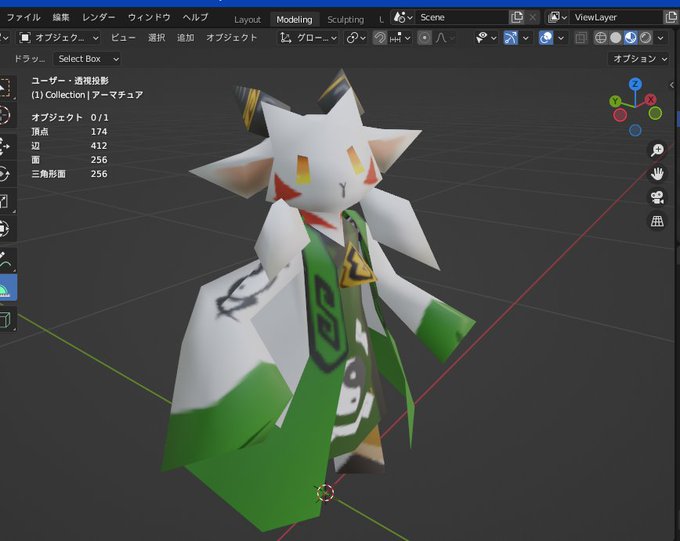This screenshot has height=541, width=680.
Task: Open the オブジェクト menu in viewport header
Action: pos(231,38)
